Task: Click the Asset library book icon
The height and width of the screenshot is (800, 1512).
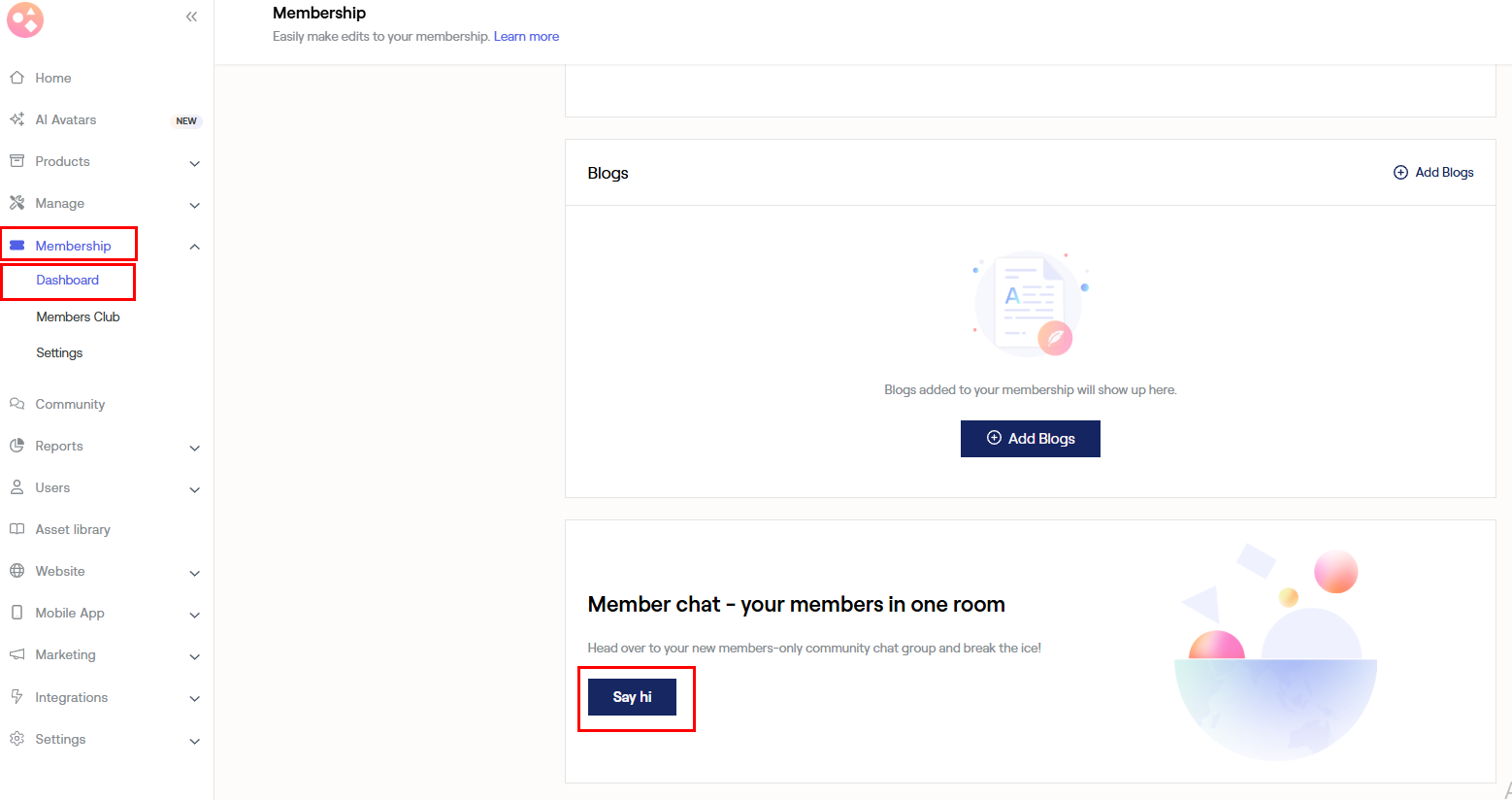Action: (16, 529)
